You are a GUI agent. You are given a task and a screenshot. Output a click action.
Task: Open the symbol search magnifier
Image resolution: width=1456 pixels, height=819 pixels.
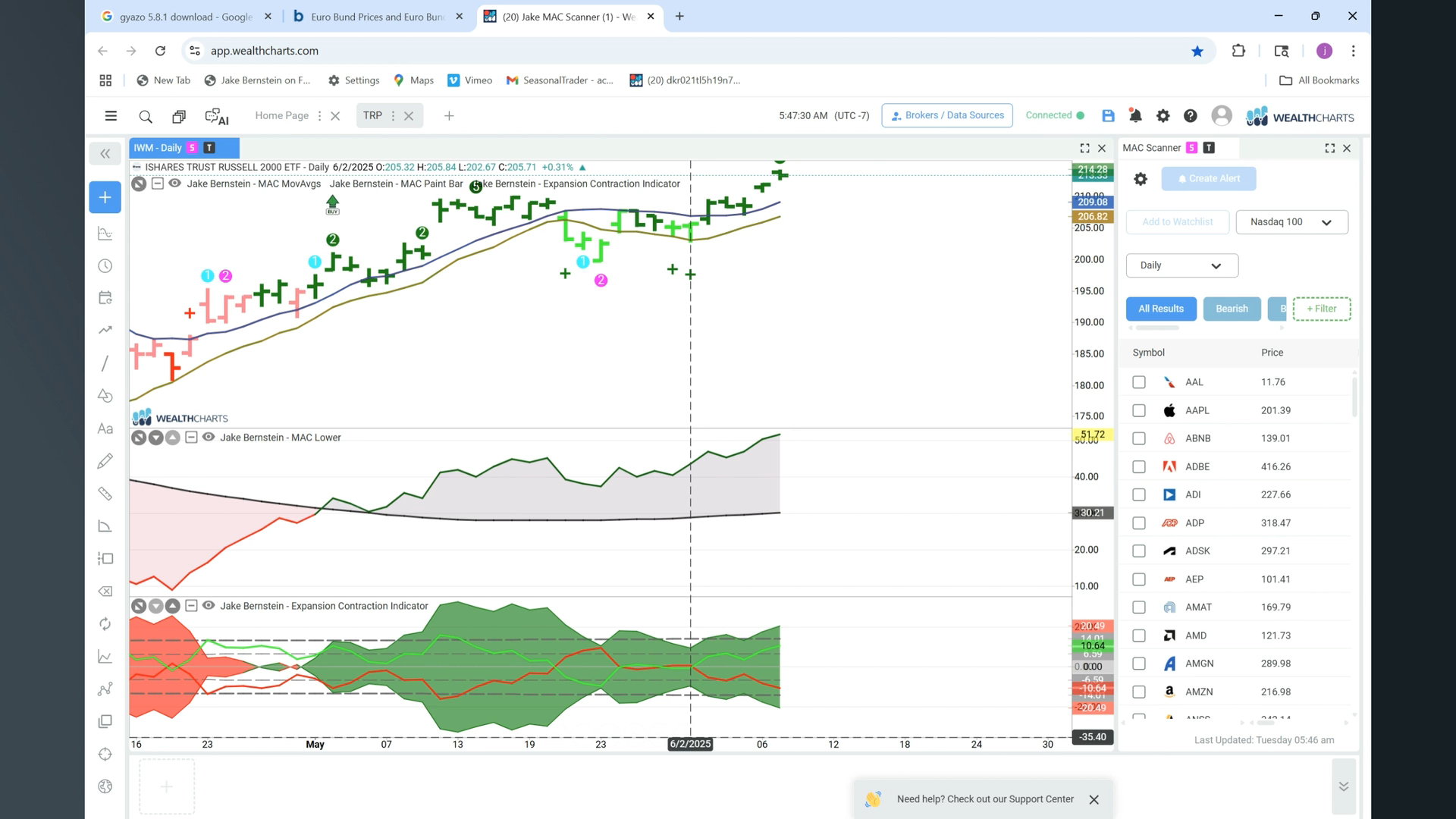tap(146, 116)
